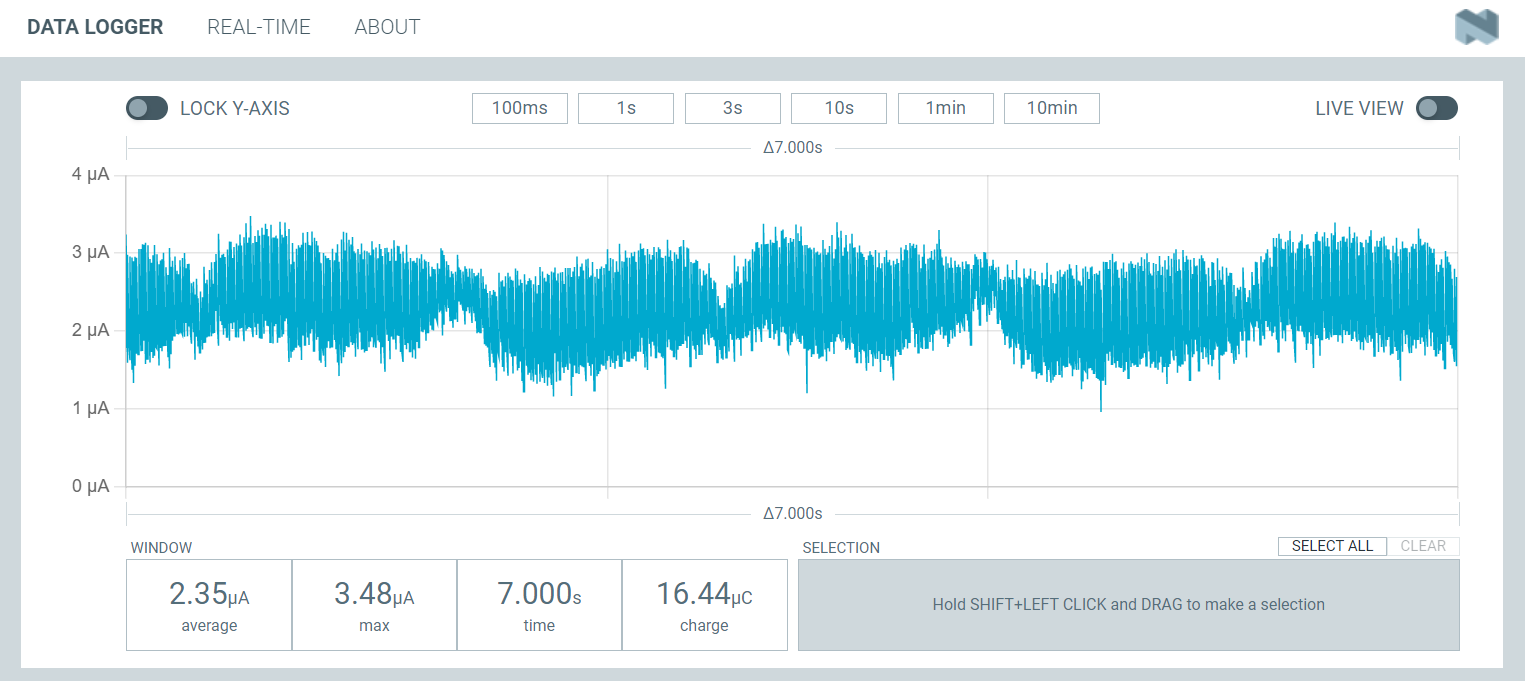The image size is (1525, 681).
Task: Click the 3 µA axis label
Action: [90, 252]
